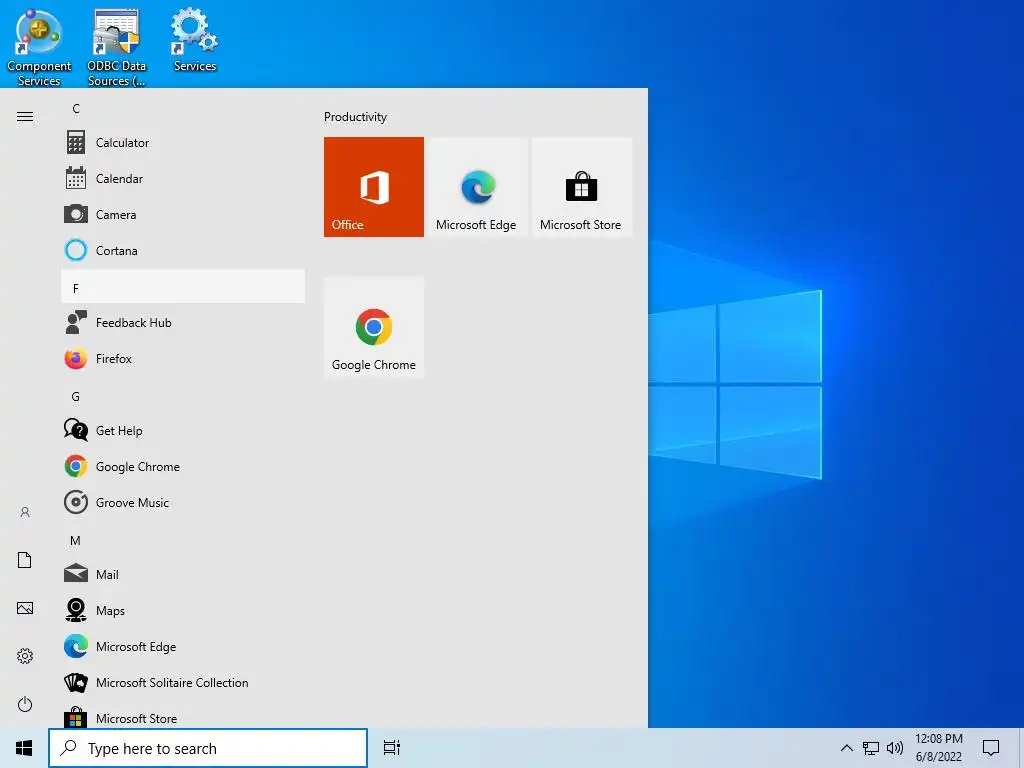Select the M letter group header
The width and height of the screenshot is (1024, 768).
click(183, 541)
